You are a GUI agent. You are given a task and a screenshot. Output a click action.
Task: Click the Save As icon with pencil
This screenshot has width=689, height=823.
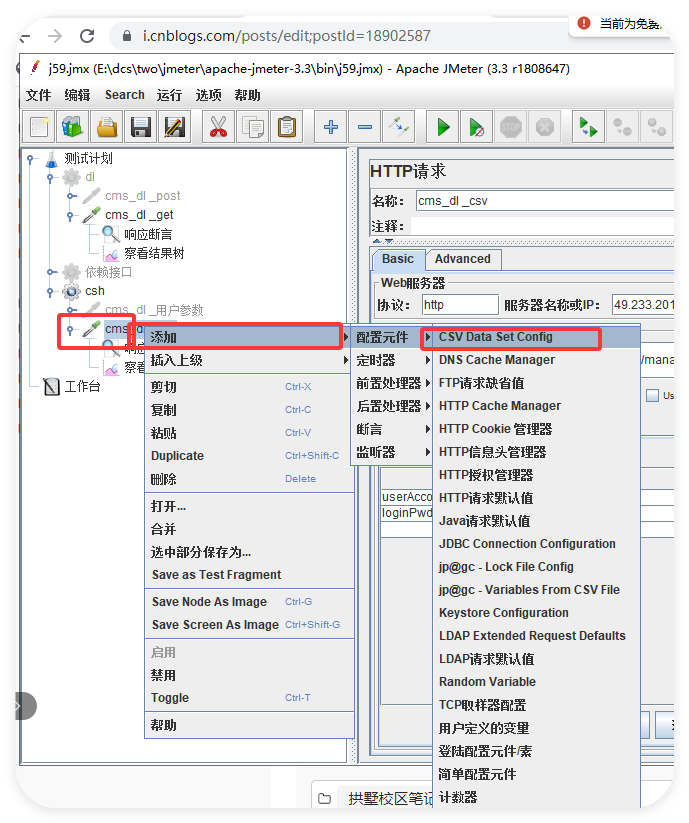tap(174, 127)
